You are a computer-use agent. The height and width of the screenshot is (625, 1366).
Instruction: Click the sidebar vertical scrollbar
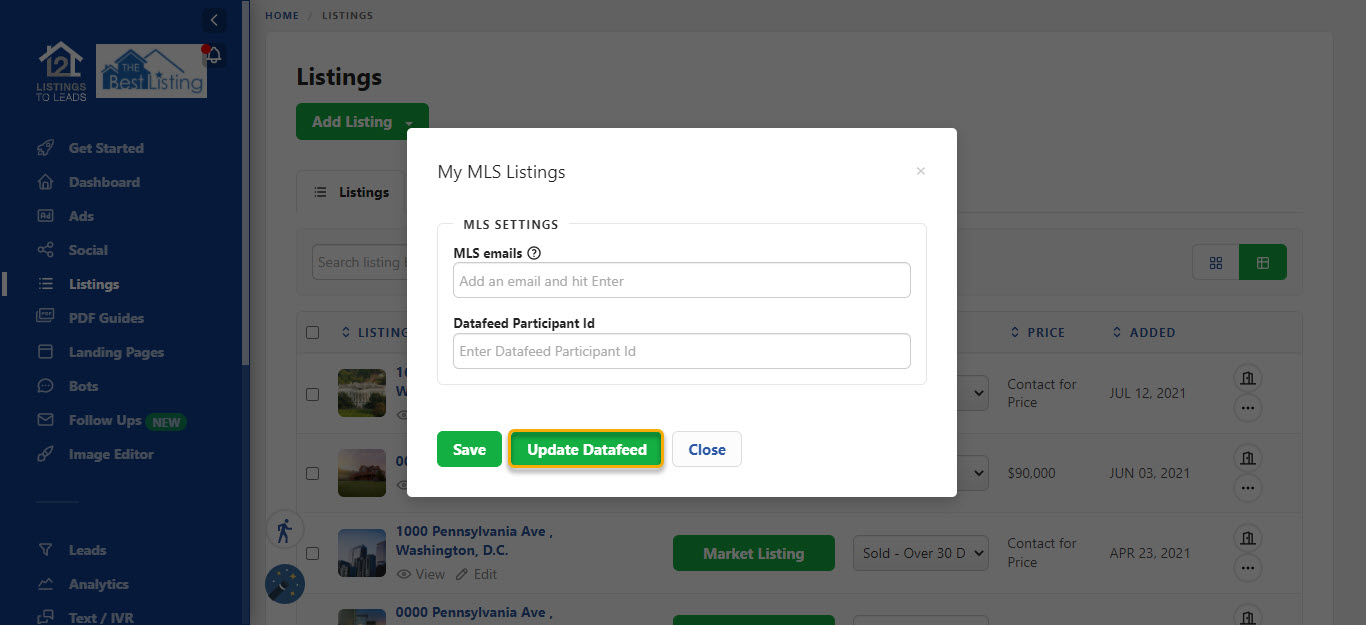tap(246, 183)
